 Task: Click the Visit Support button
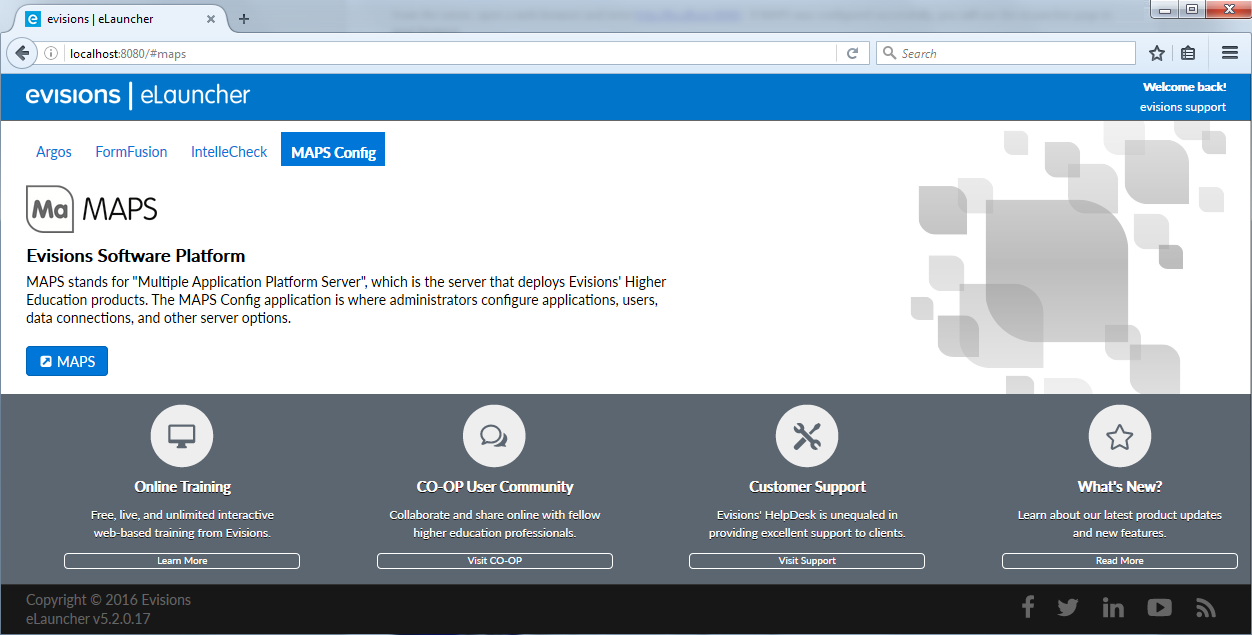point(807,561)
